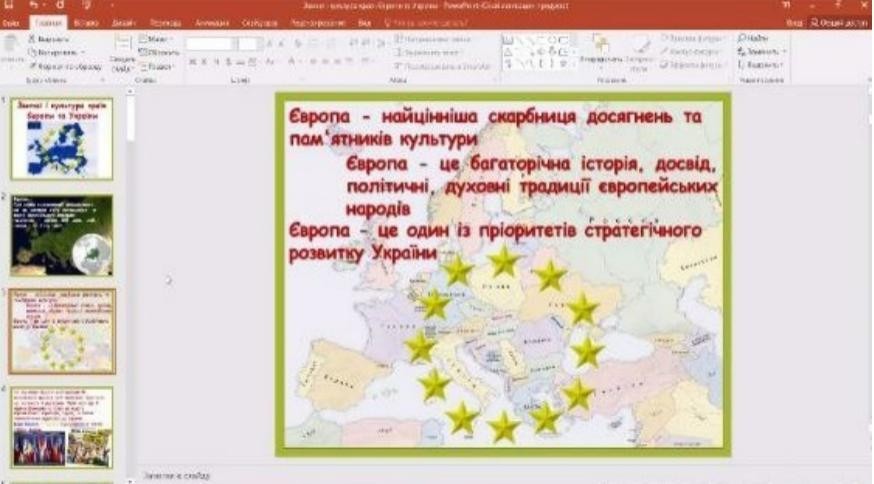Toggle bold formatting
The width and height of the screenshot is (874, 484).
point(192,61)
